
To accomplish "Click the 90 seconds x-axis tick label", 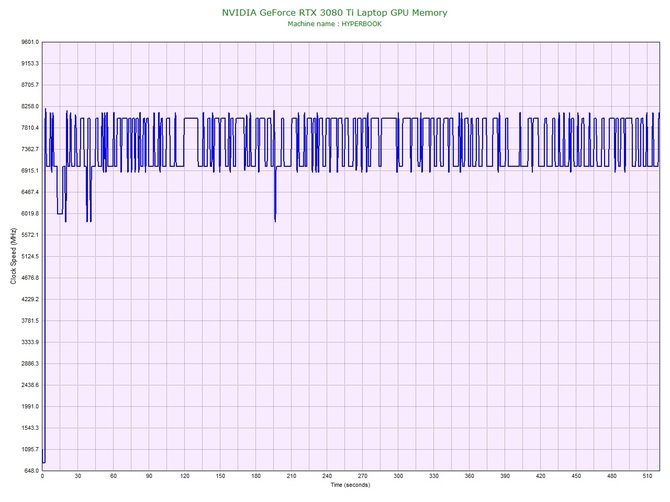I will tap(149, 476).
